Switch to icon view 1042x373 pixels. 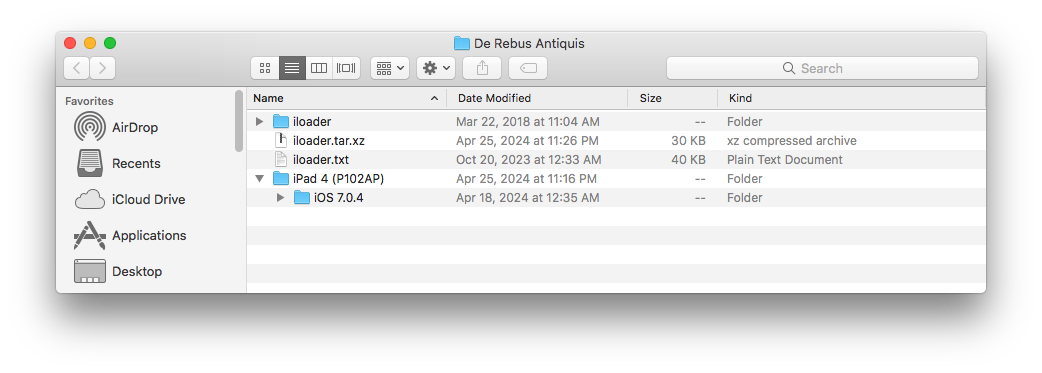(x=265, y=68)
